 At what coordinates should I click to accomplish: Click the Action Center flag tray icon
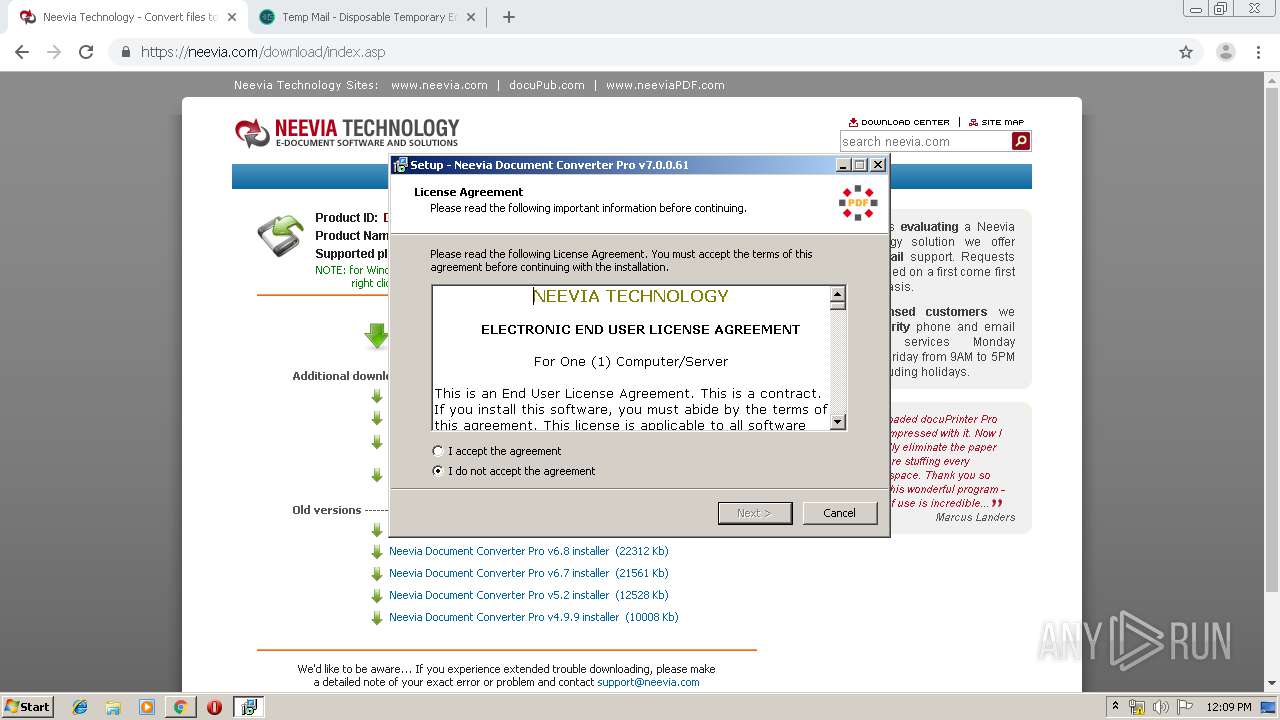coord(1184,707)
